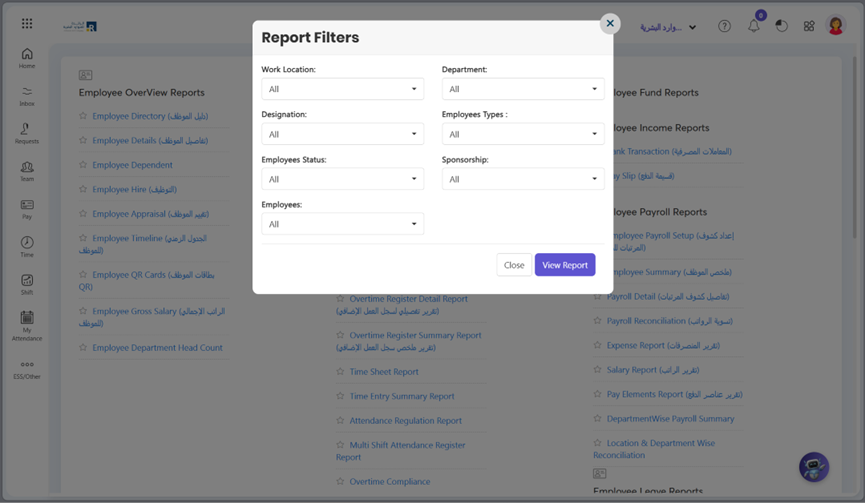Open Requests in the sidebar
865x503 pixels.
[27, 133]
